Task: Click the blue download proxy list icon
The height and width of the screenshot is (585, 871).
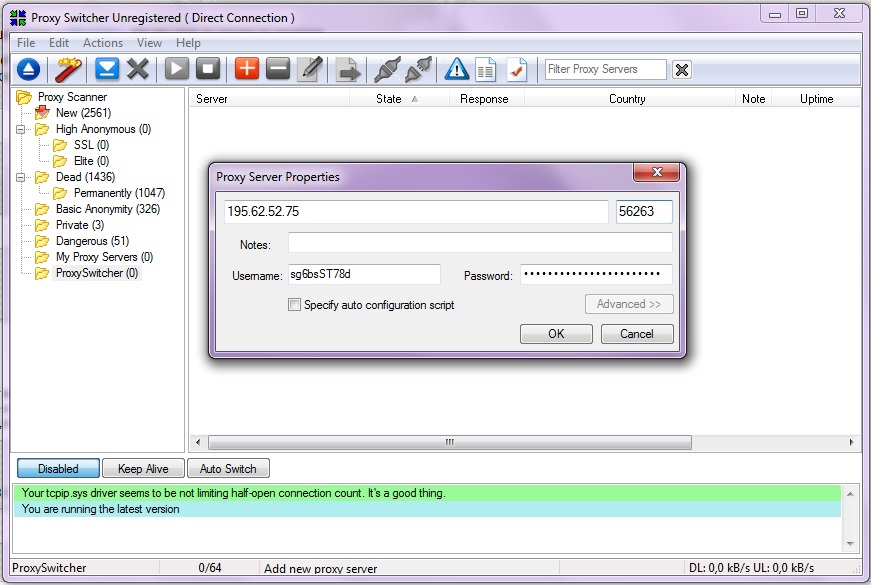Action: pos(107,69)
